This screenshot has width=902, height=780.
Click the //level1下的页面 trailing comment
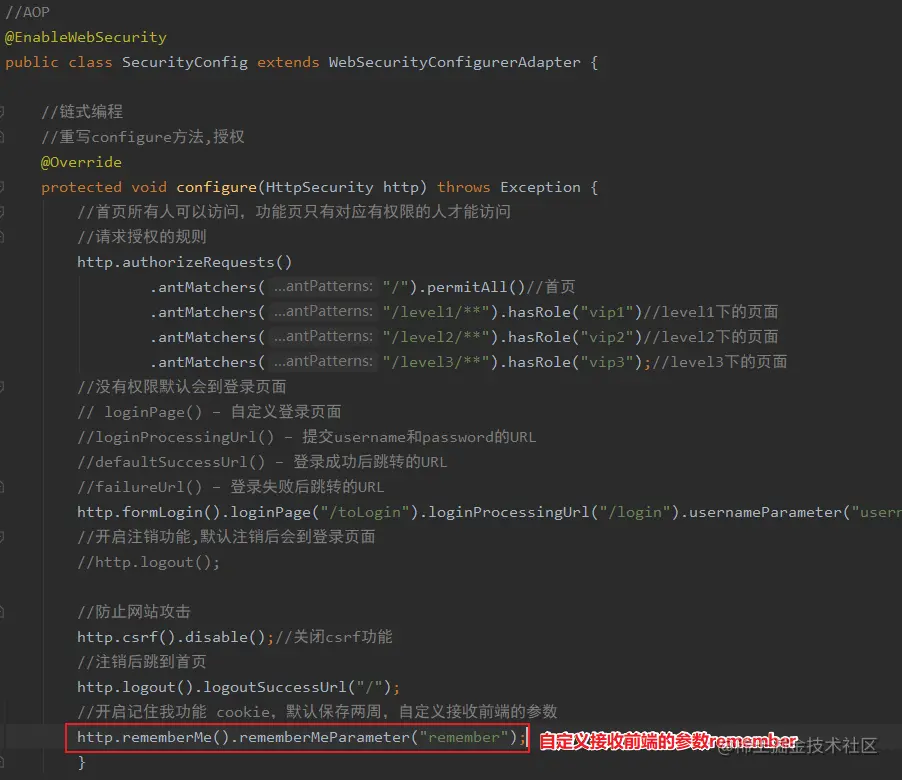click(x=710, y=312)
